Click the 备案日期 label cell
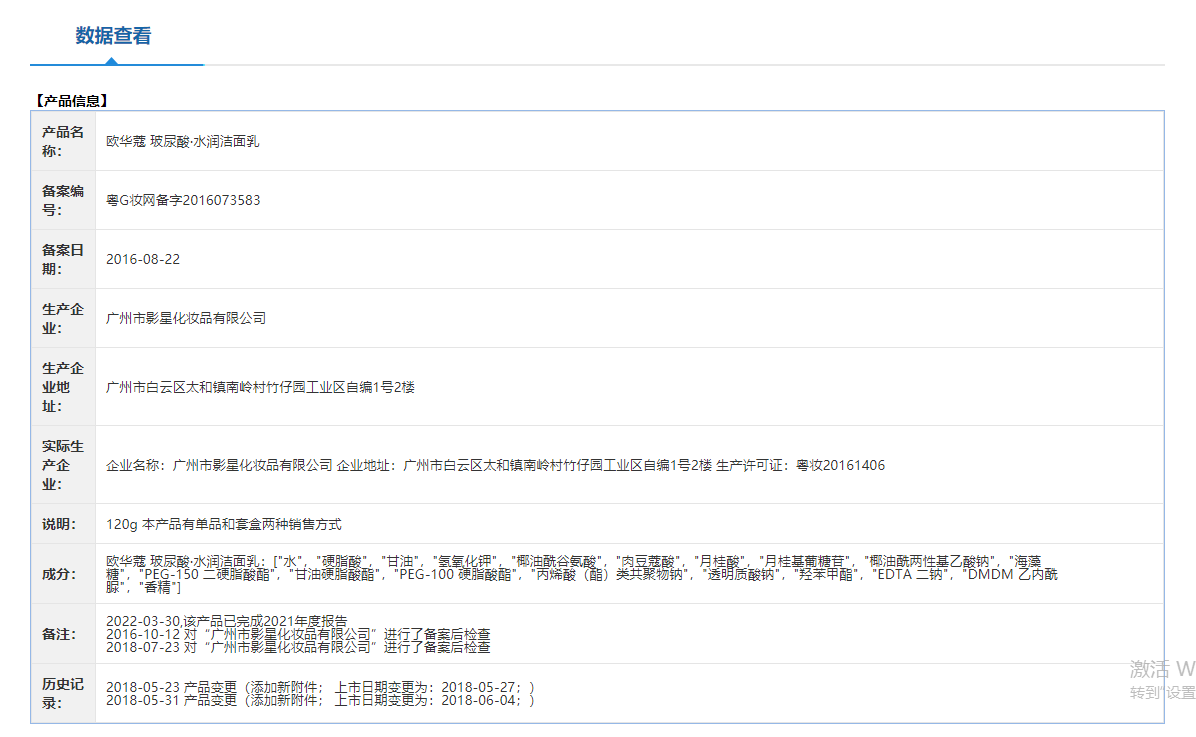Viewport: 1196px width, 737px height. 63,259
